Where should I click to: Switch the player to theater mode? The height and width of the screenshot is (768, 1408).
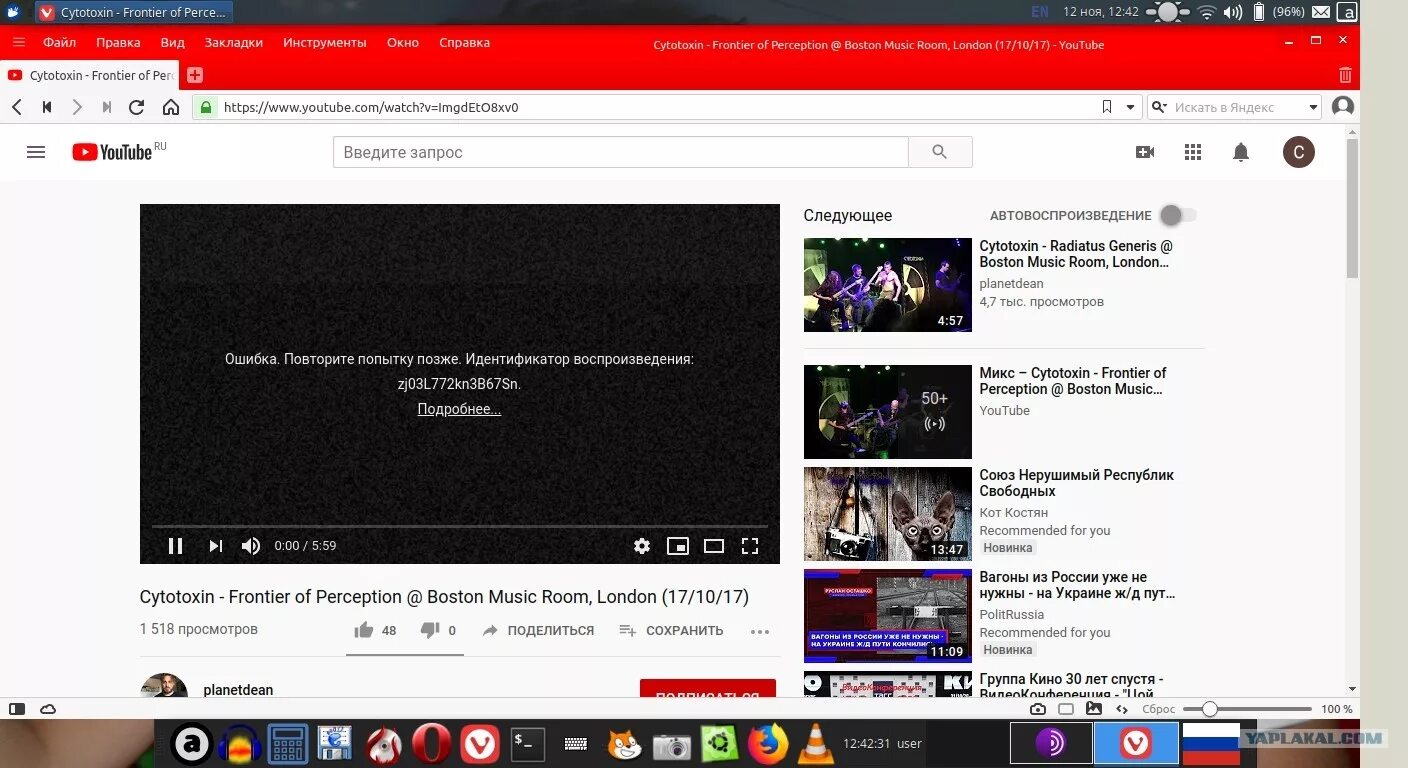[713, 546]
